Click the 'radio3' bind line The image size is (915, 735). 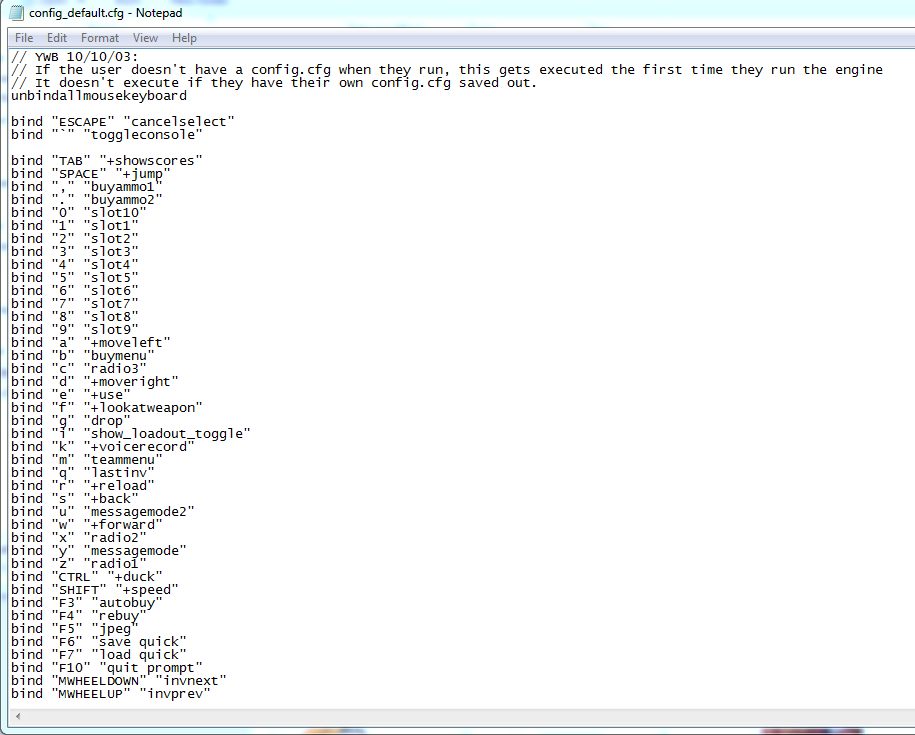[79, 369]
